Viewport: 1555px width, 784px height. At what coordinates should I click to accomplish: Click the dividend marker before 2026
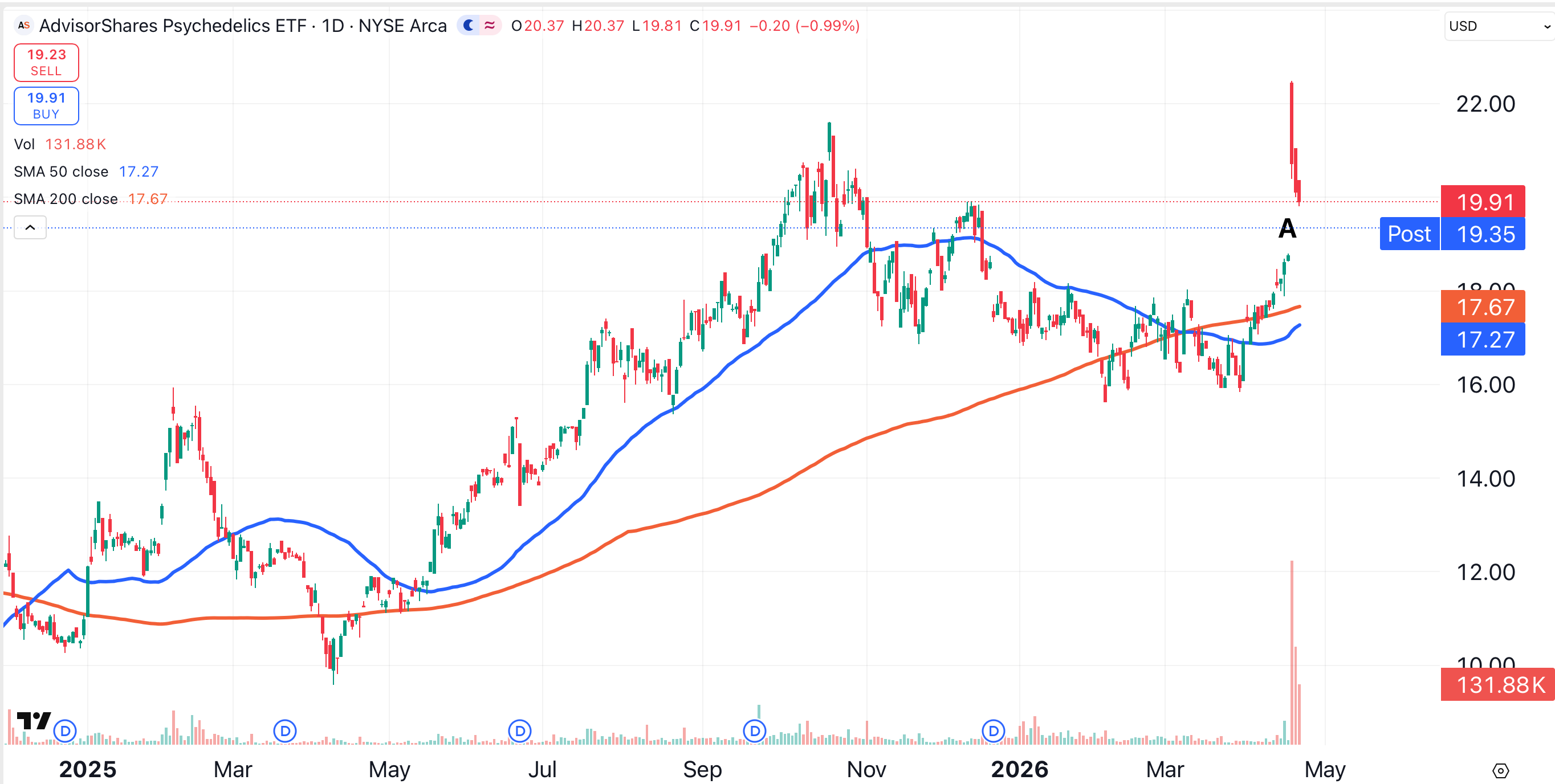coord(993,731)
